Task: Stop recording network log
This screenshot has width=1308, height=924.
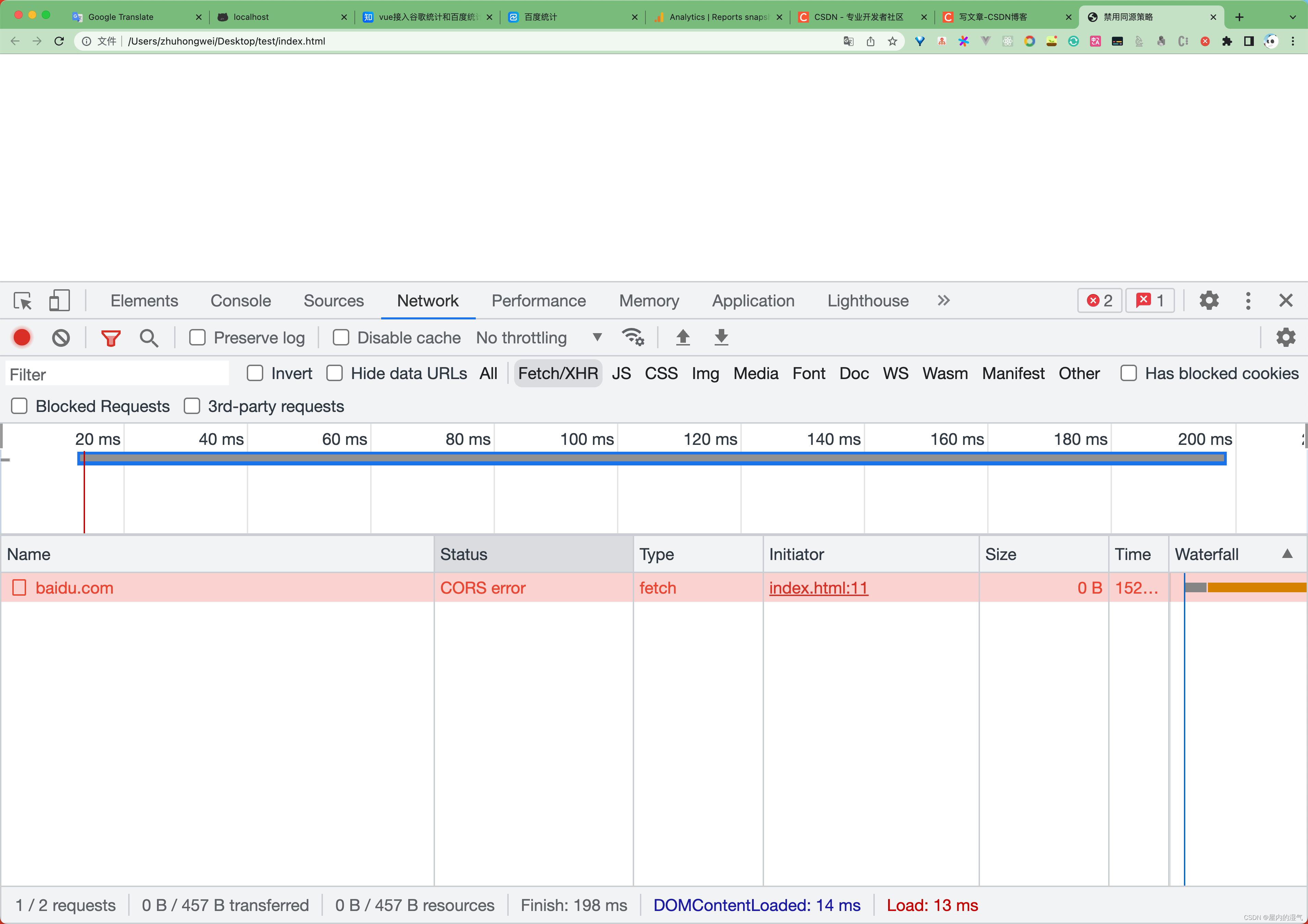Action: 22,337
